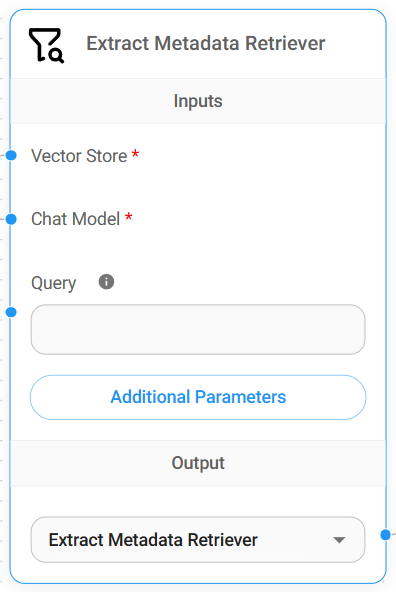Select the node title Extract Metadata Retriever

point(206,43)
